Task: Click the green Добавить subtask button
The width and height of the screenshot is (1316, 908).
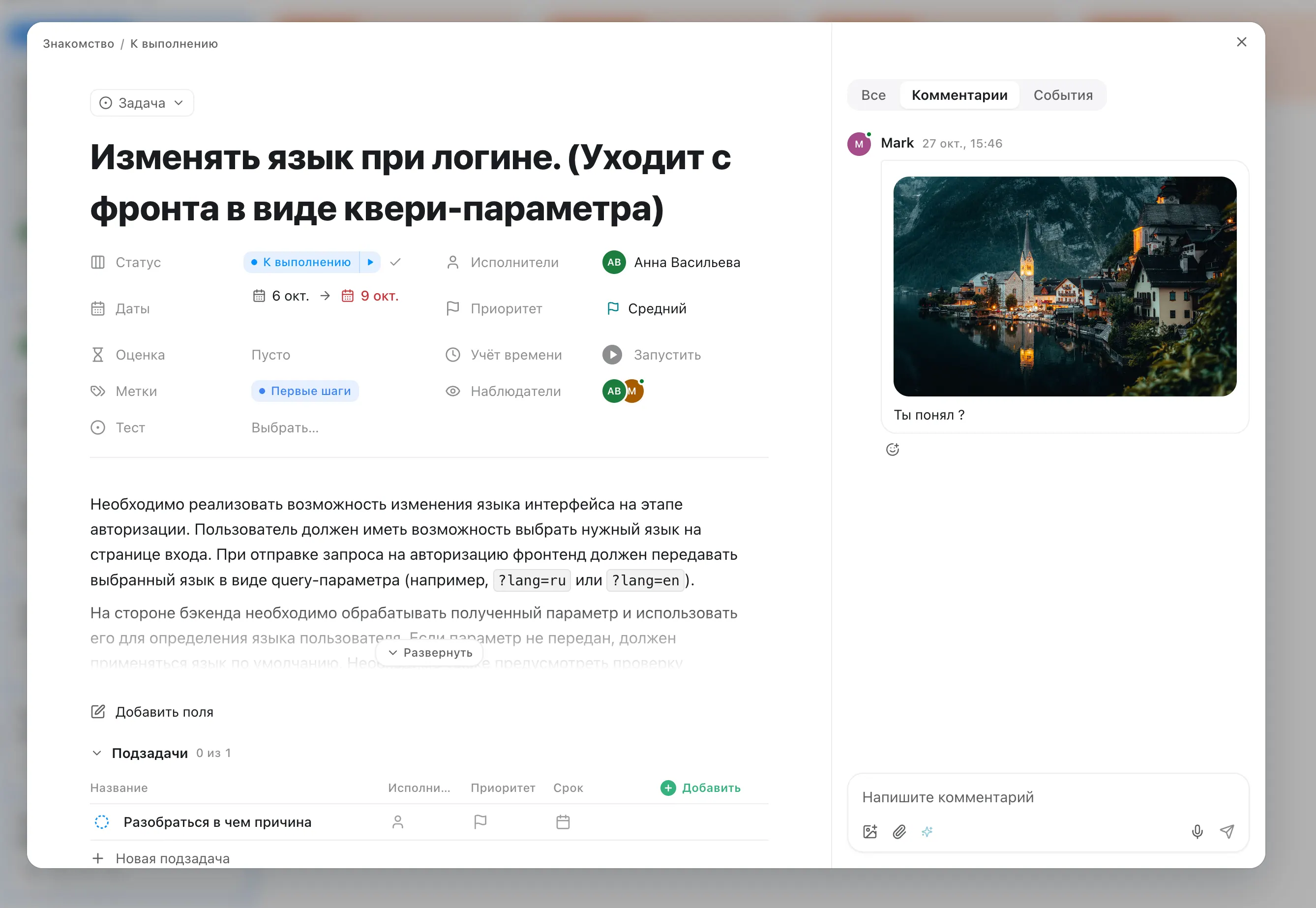Action: 700,788
